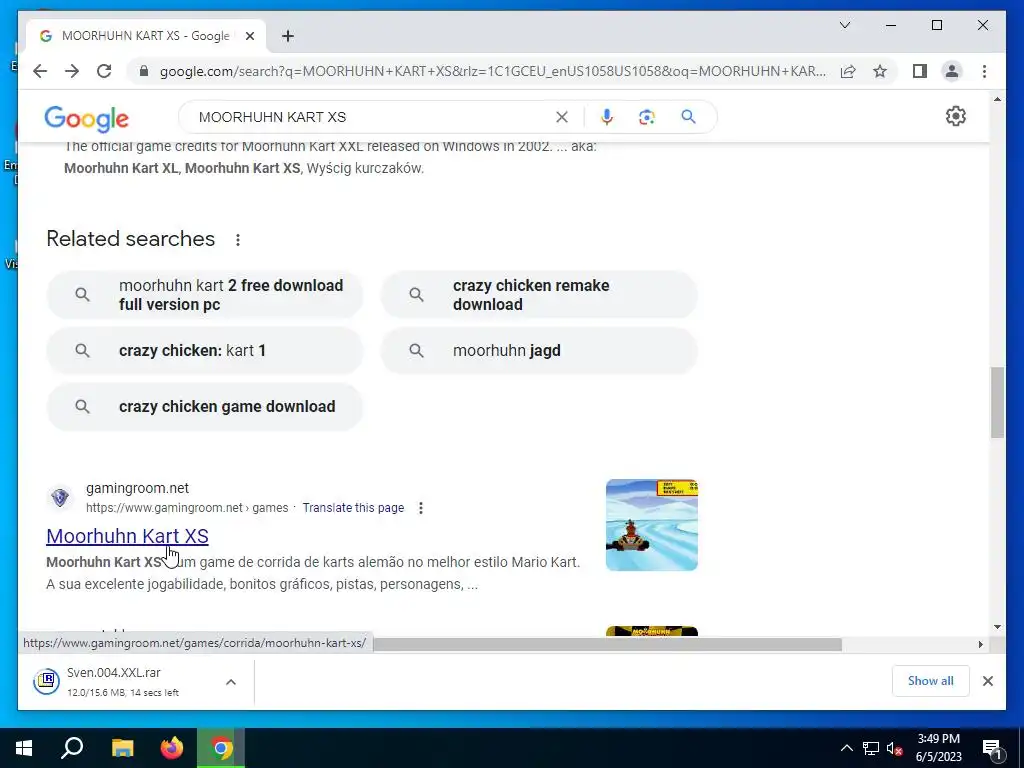
Task: Open the muted volume tray icon
Action: click(894, 748)
